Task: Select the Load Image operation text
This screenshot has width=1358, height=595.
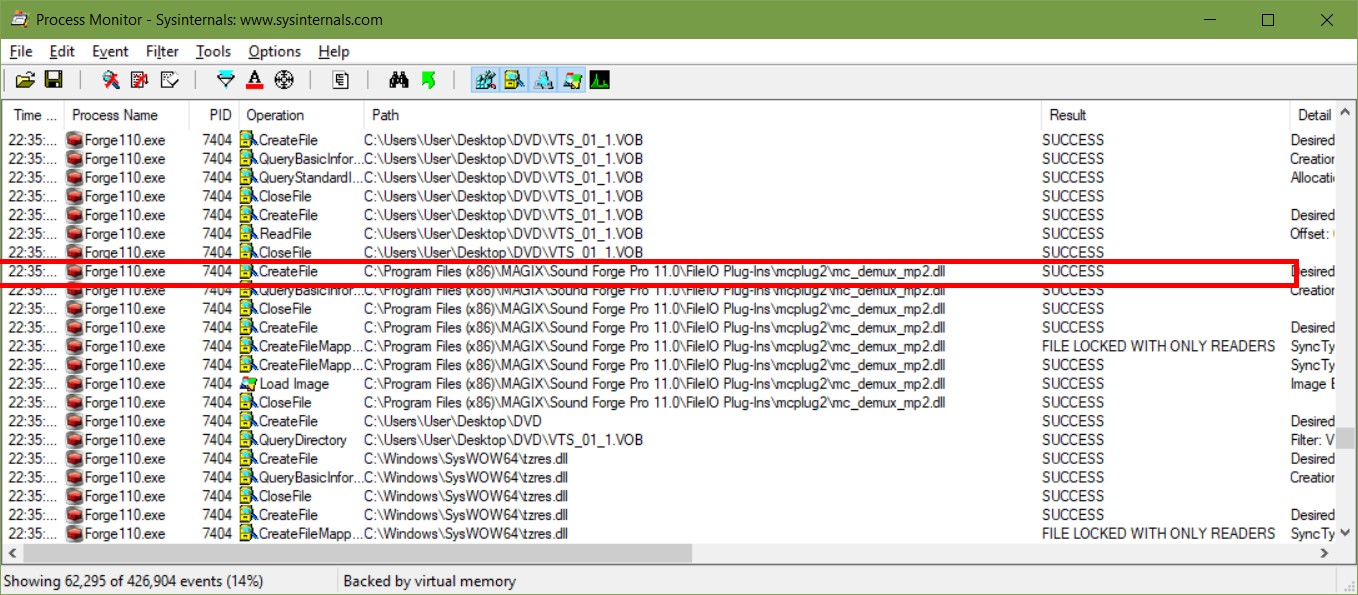Action: pos(294,384)
